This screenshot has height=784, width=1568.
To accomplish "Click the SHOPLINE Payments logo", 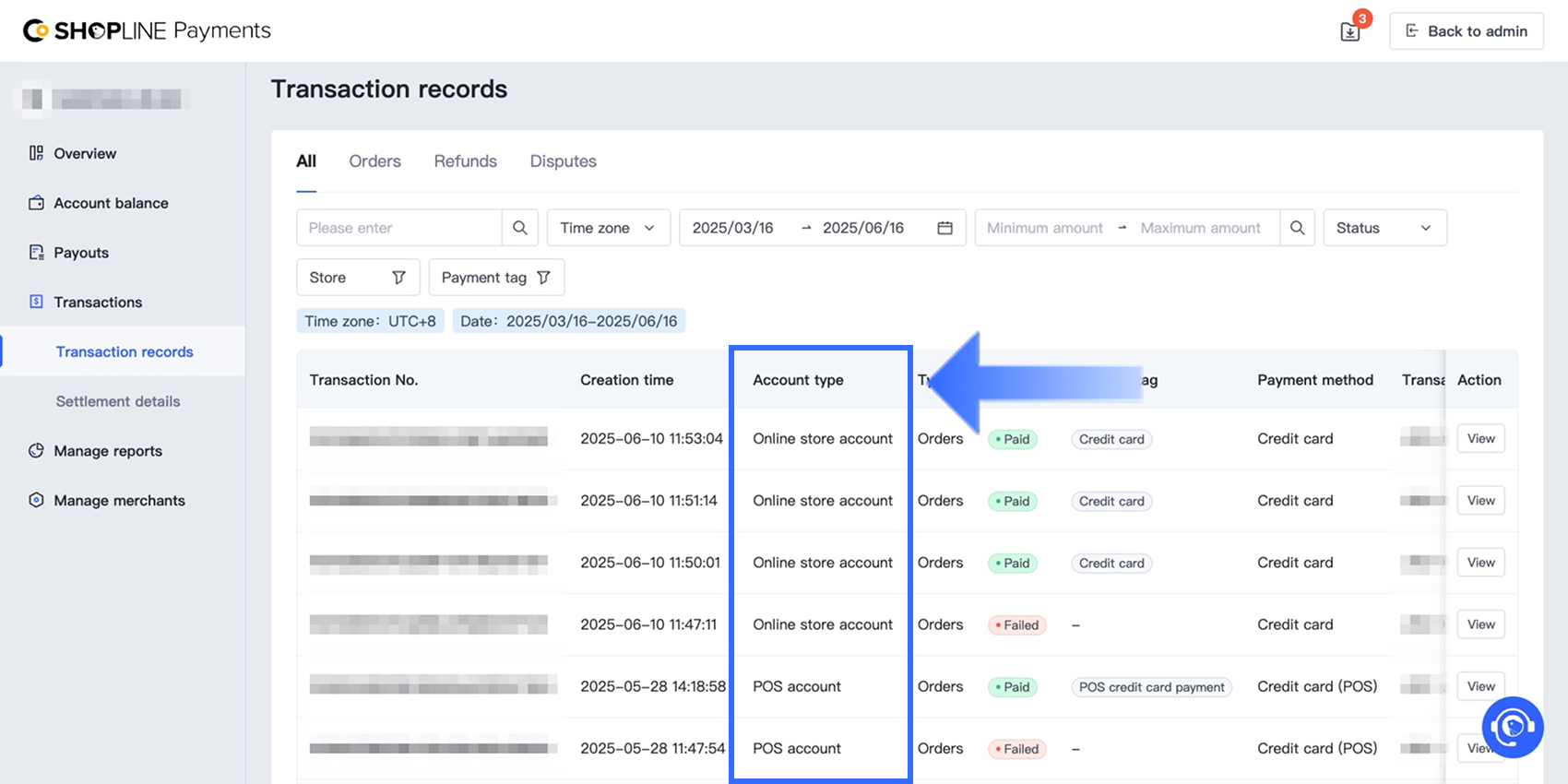I will 148,30.
